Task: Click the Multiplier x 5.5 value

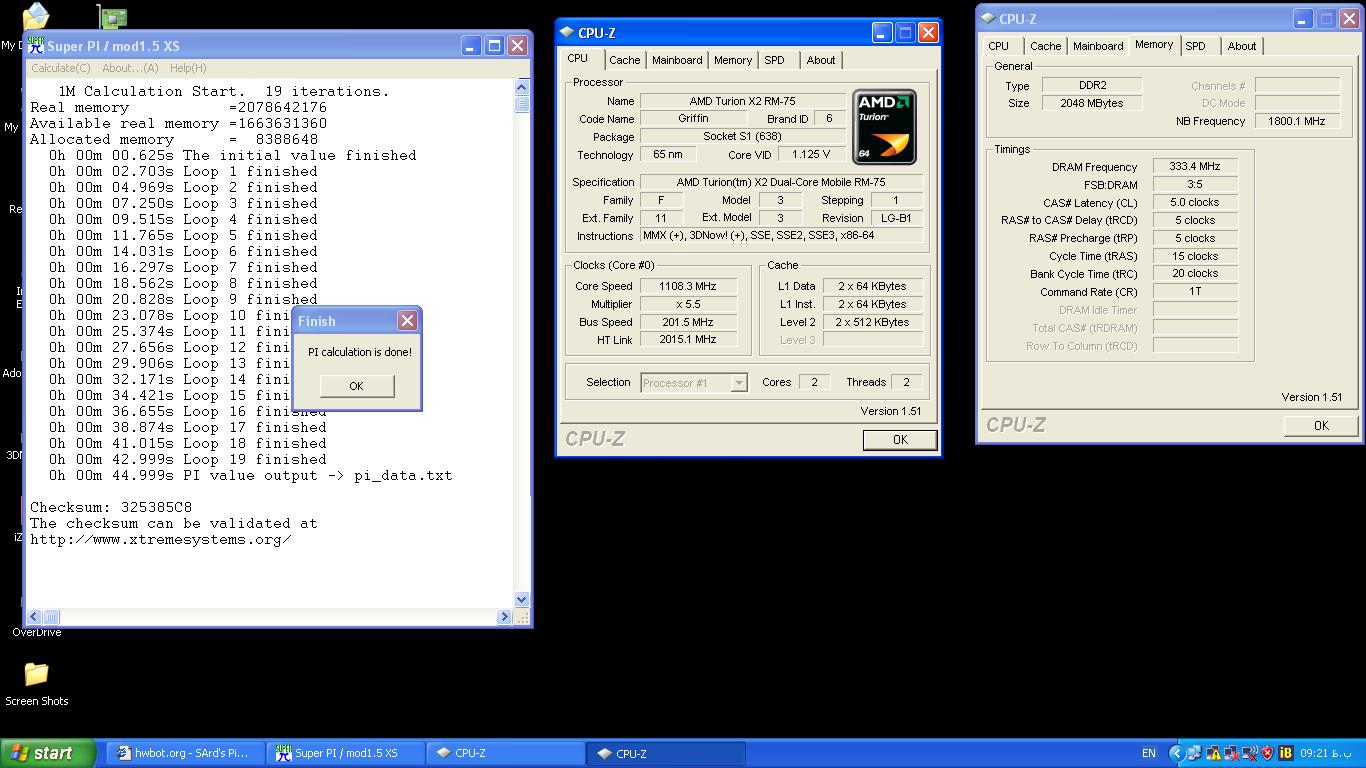Action: 688,304
